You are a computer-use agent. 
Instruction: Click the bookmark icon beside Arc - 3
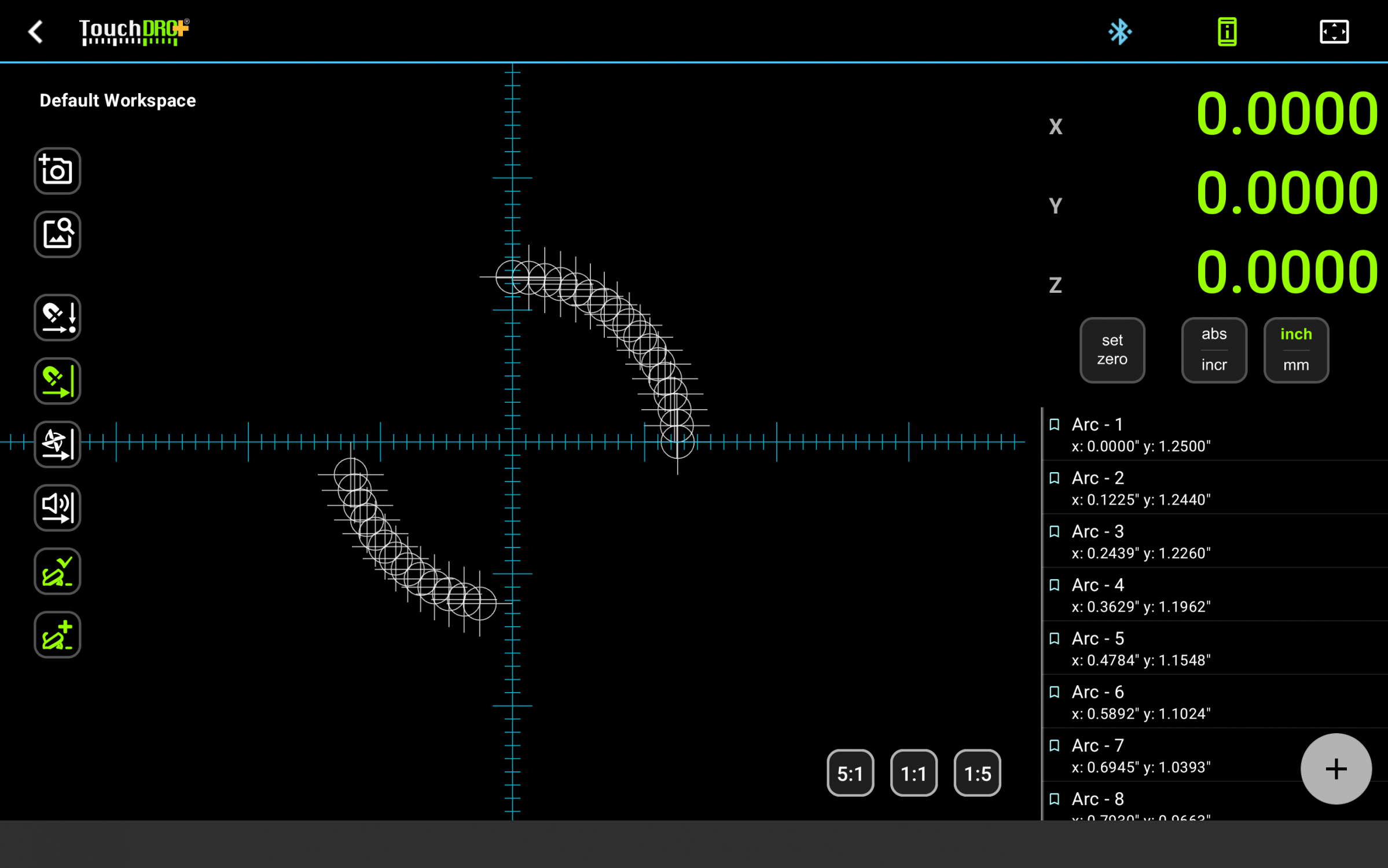click(x=1055, y=532)
